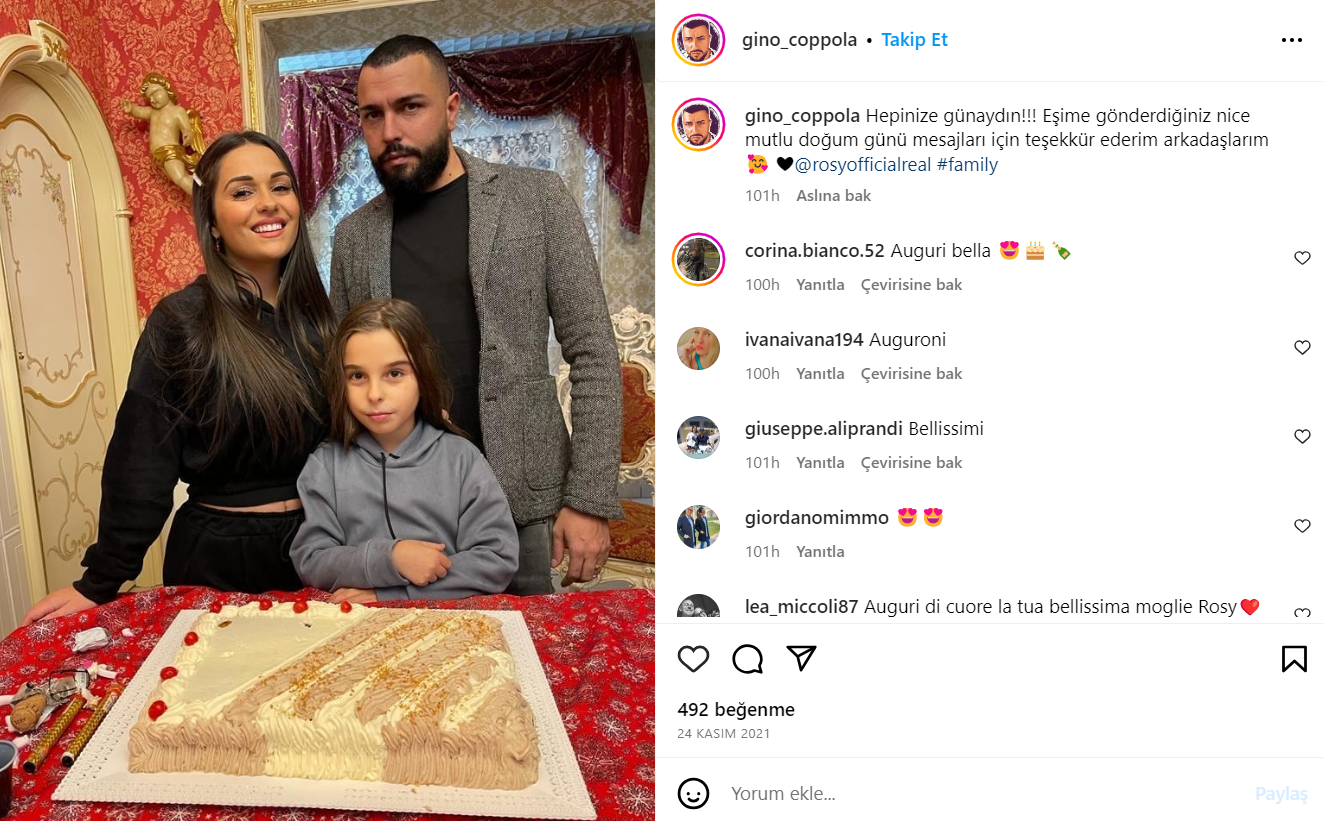Like giuseppe.aliprandi's Bellissimi comment
The image size is (1323, 821).
click(x=1302, y=436)
